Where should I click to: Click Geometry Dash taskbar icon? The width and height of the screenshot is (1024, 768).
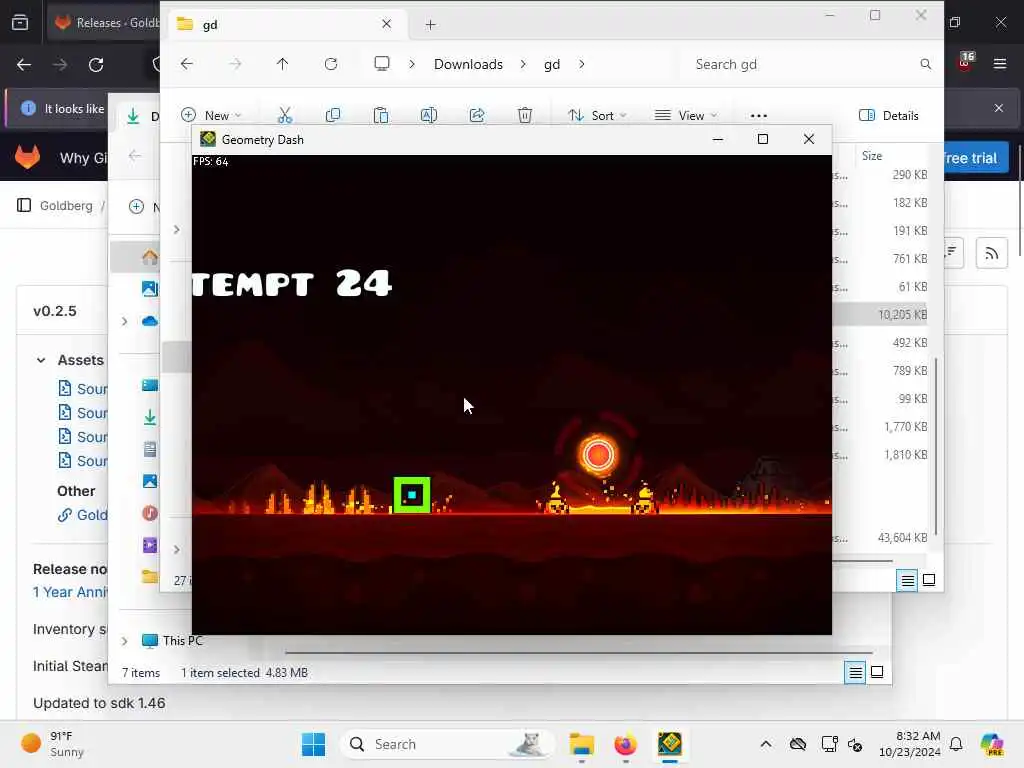tap(669, 744)
